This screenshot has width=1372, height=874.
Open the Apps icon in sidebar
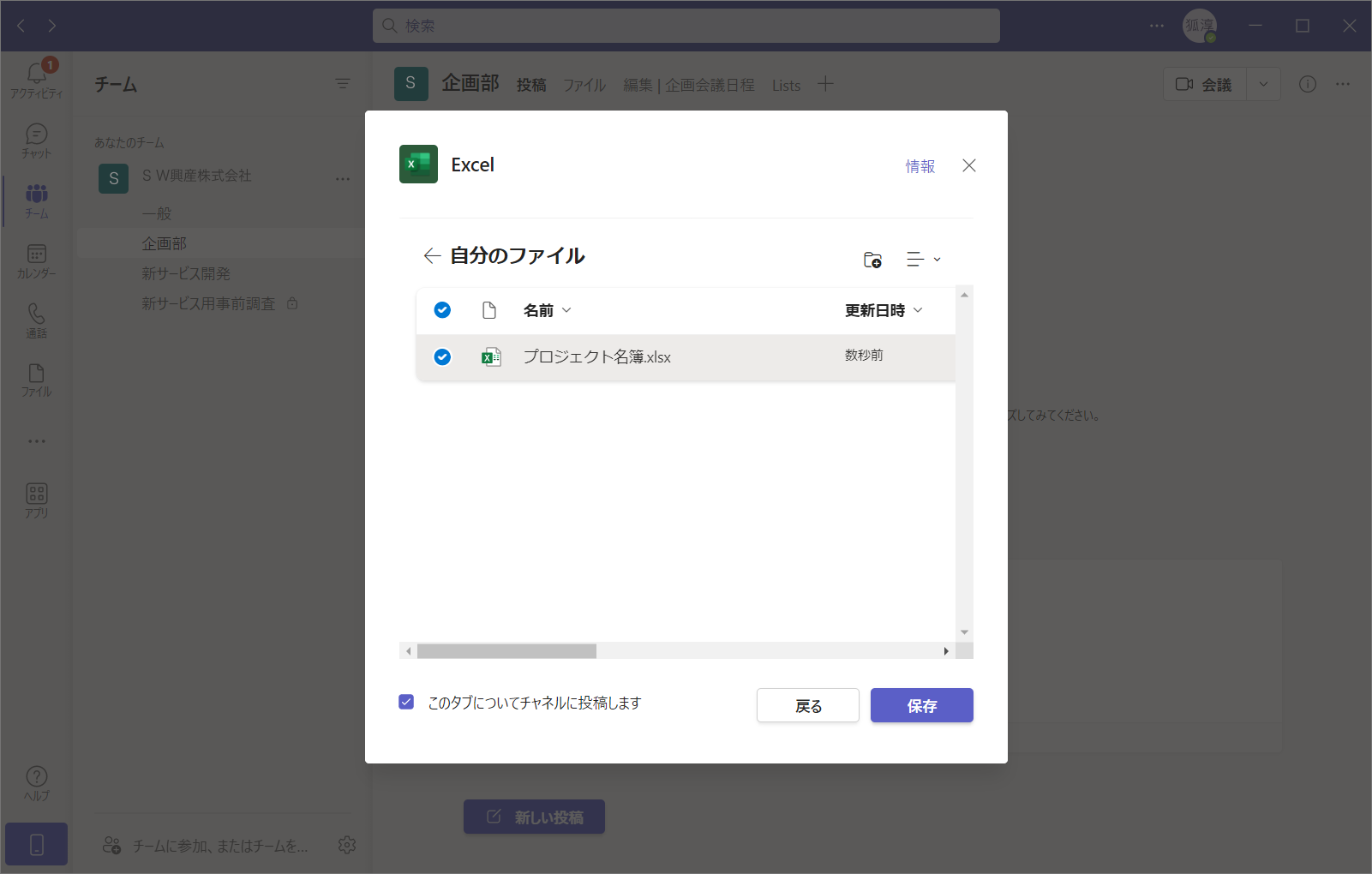click(x=36, y=494)
